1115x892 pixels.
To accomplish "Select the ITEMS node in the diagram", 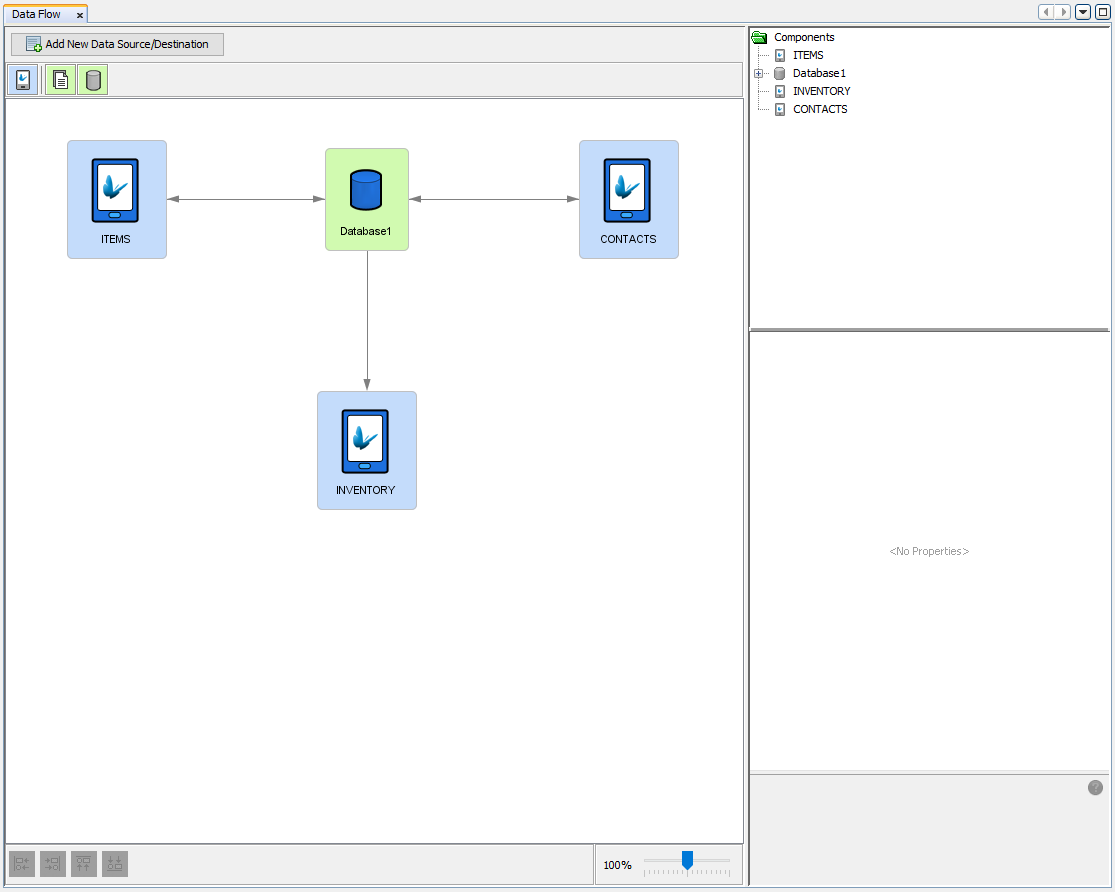I will (x=116, y=199).
